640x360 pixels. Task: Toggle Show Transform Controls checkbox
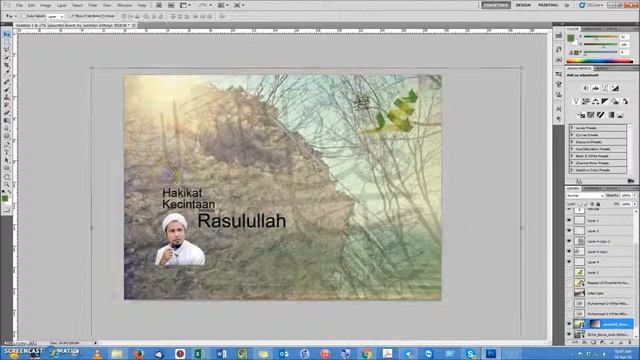point(72,16)
